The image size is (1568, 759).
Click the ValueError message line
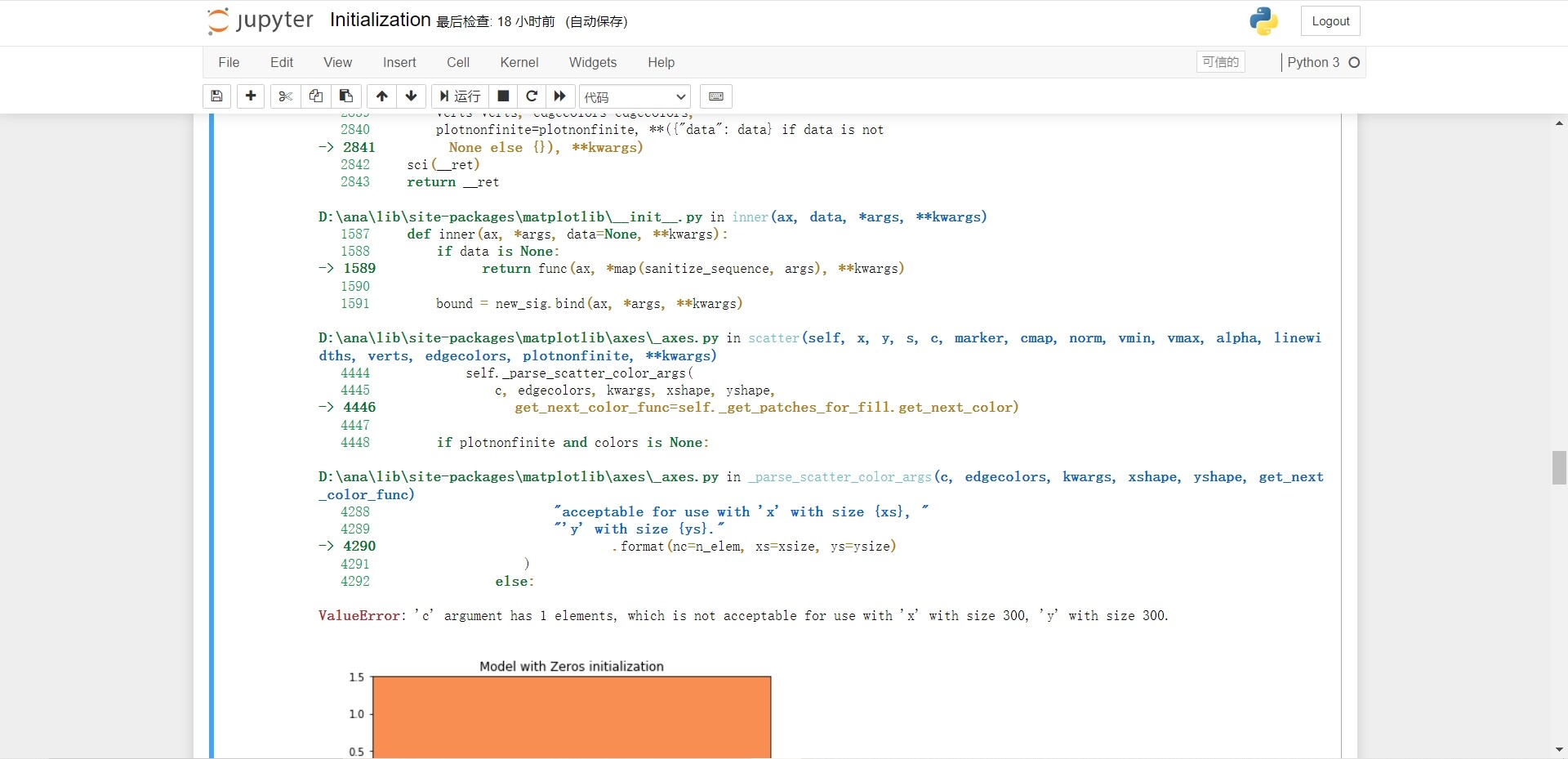tap(743, 615)
